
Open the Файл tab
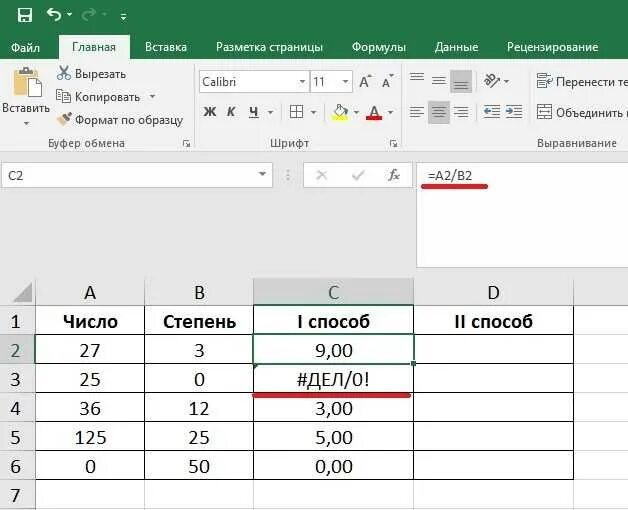25,47
